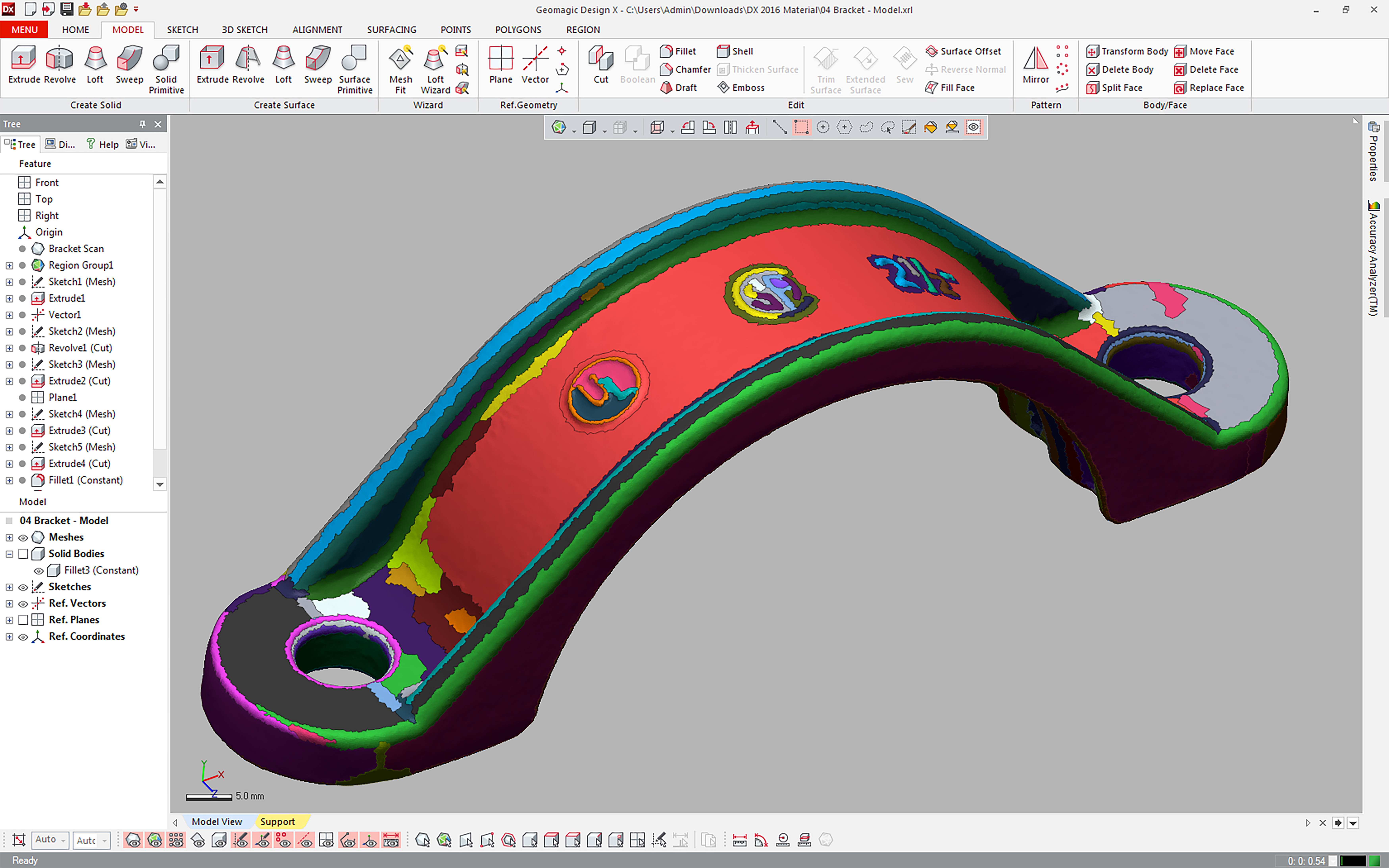Screen dimensions: 1389x868
Task: Select the Cut edit tool
Action: [600, 64]
